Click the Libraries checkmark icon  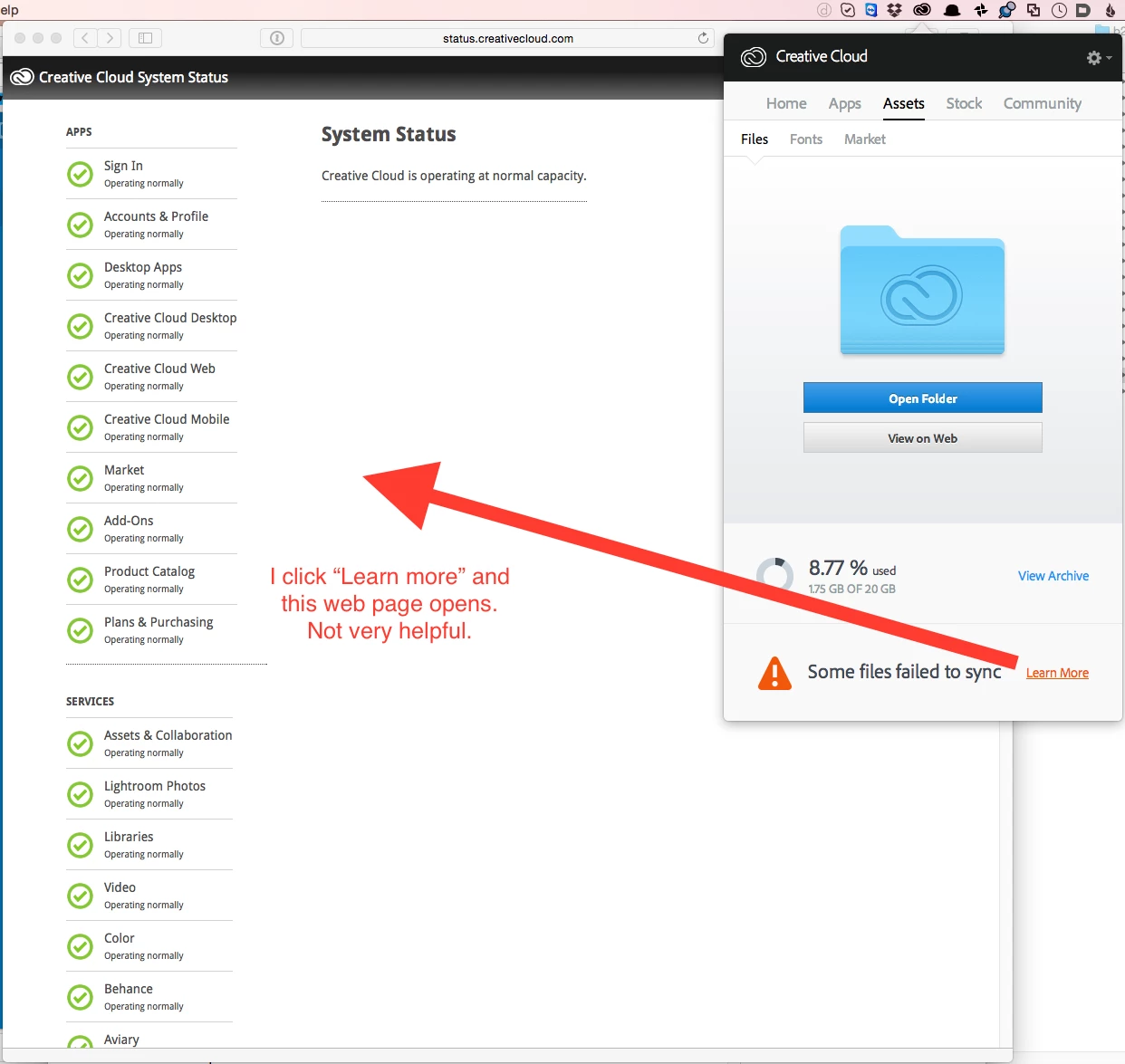coord(81,845)
